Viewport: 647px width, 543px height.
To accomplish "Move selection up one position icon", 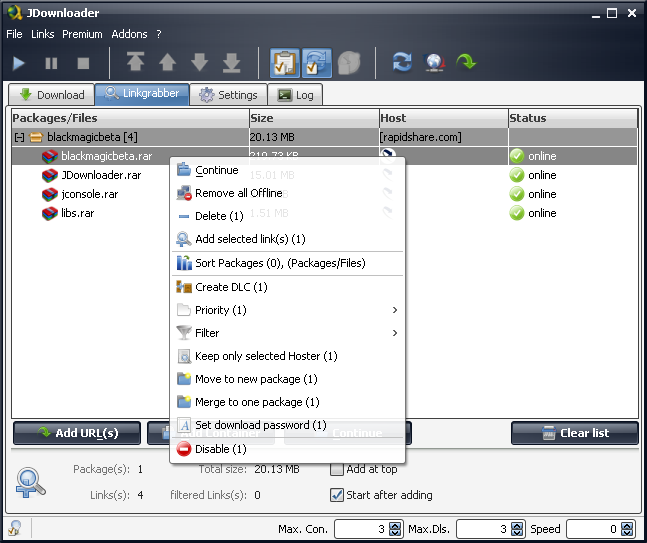I will [x=168, y=63].
